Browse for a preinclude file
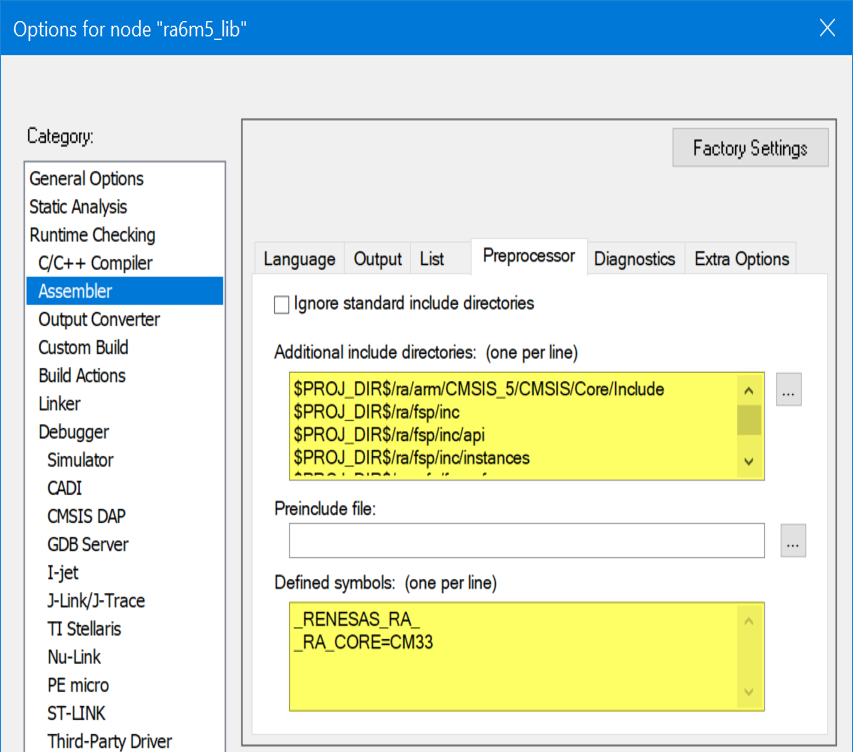Image resolution: width=853 pixels, height=752 pixels. (x=793, y=541)
